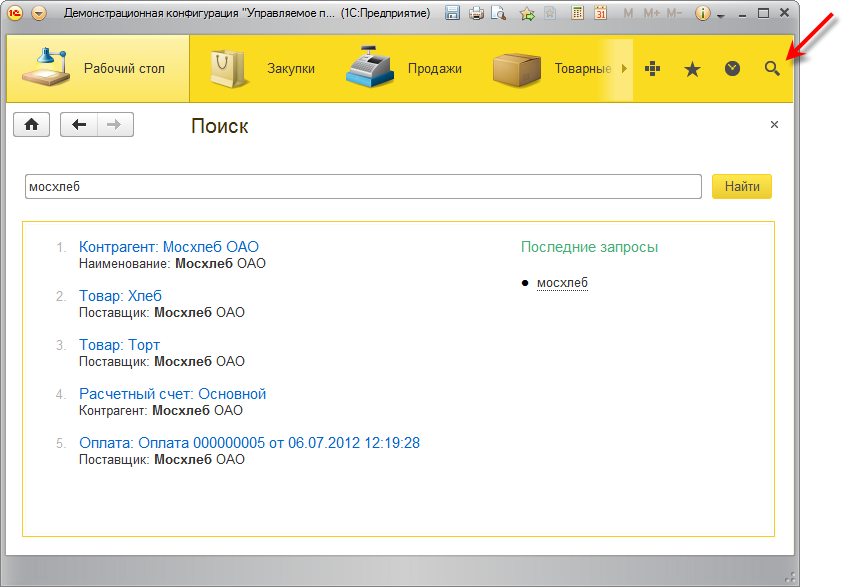Click the Save diskette icon
This screenshot has height=587, width=847.
click(453, 13)
